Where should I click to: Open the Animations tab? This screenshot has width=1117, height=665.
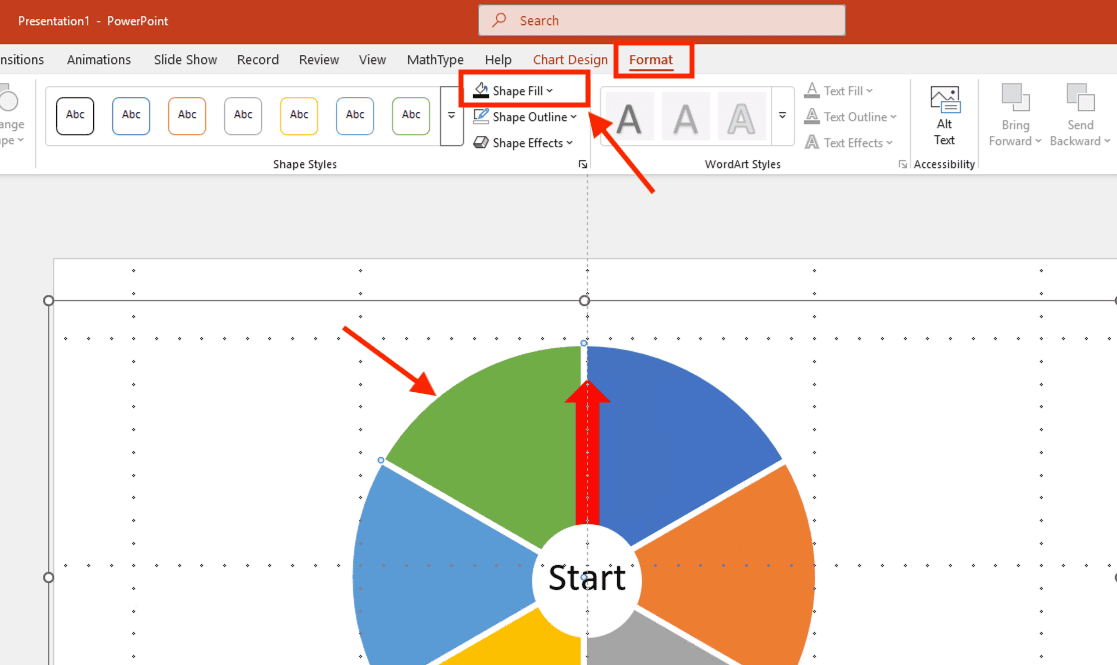[x=99, y=60]
